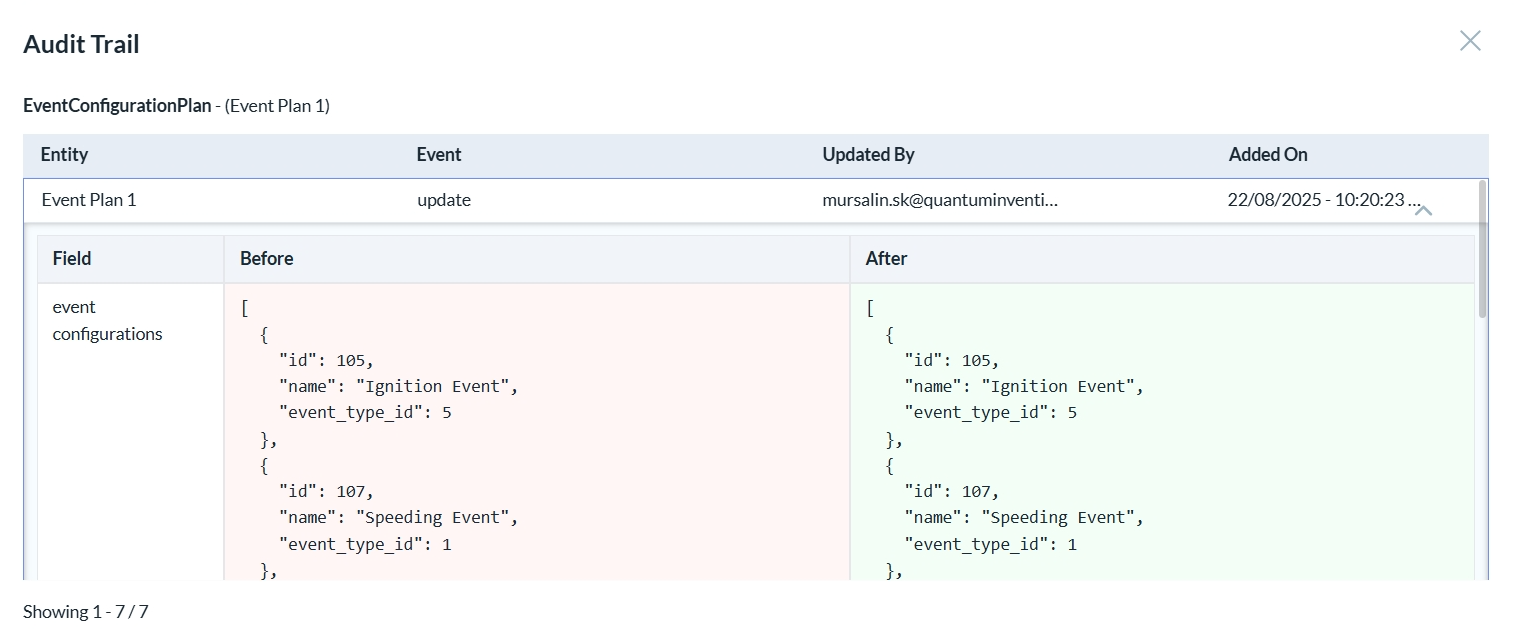Click the Showing 1 - 7 / 7 text
1517x641 pixels.
86,612
